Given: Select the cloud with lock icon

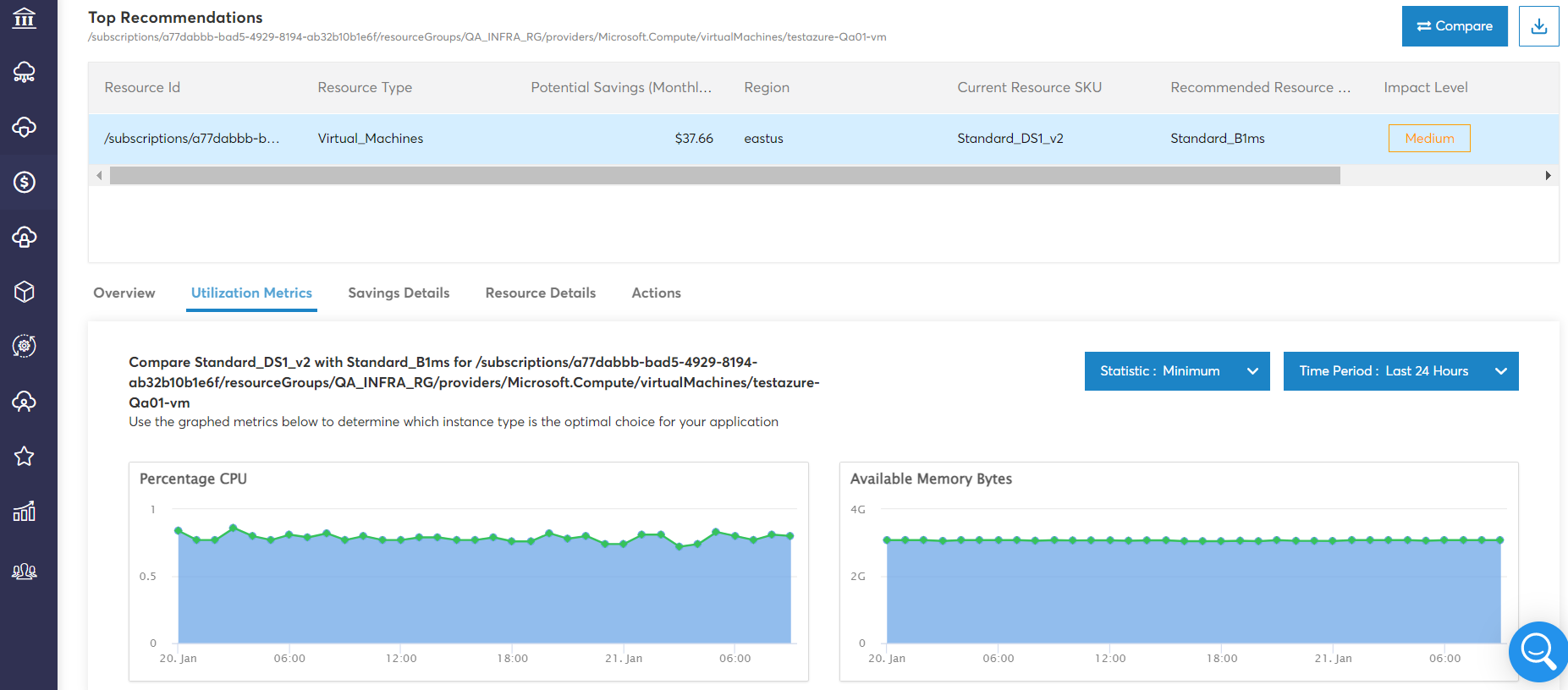Looking at the screenshot, I should click(25, 237).
